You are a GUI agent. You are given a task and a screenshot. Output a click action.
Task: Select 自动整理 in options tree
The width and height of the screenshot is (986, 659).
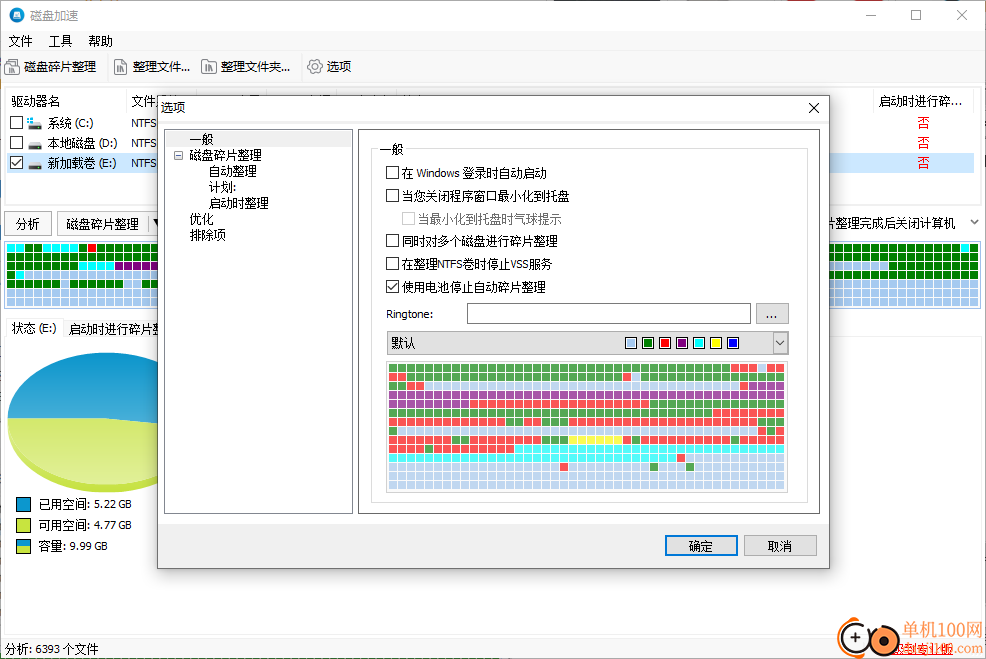[232, 171]
